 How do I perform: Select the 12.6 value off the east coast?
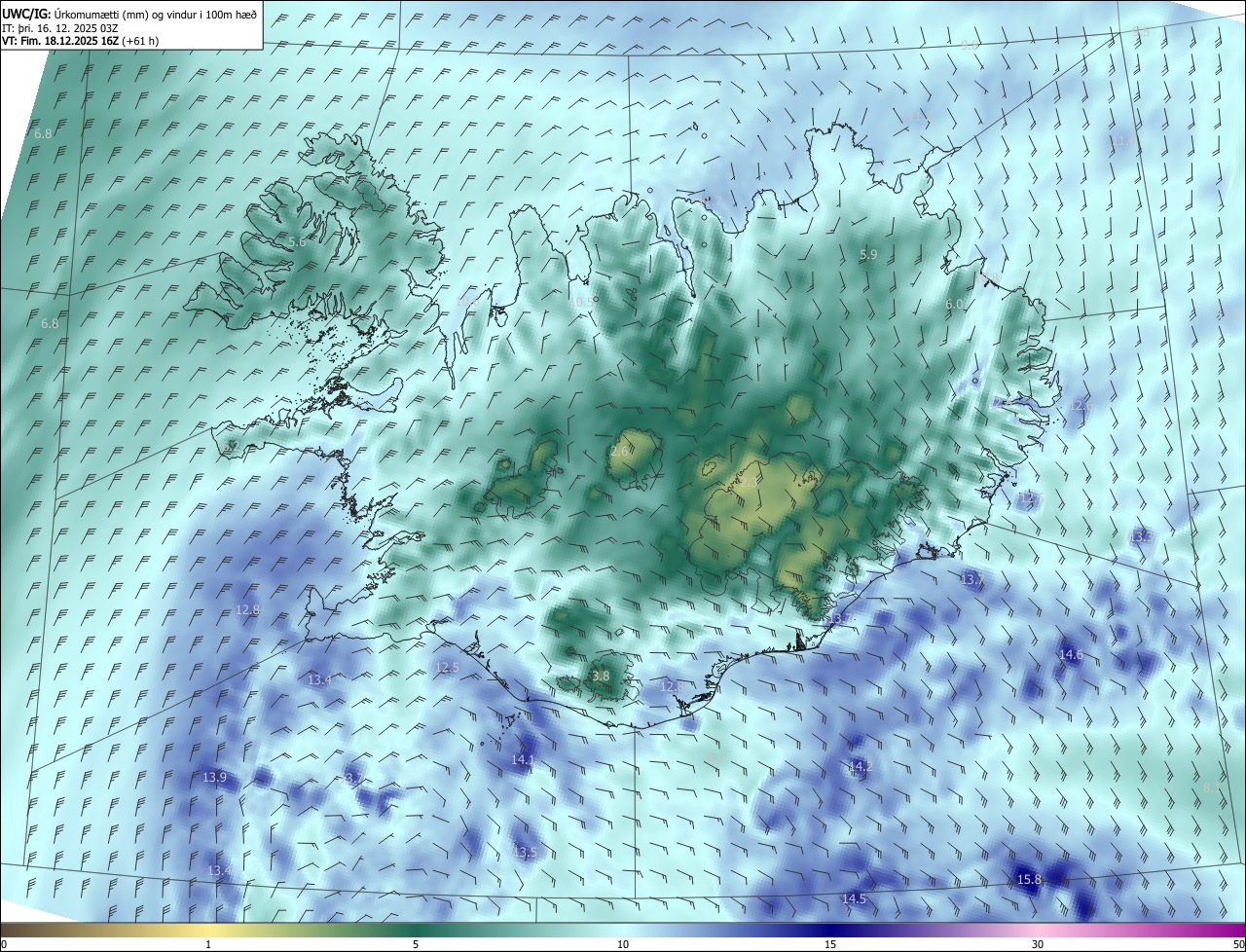pos(1081,404)
